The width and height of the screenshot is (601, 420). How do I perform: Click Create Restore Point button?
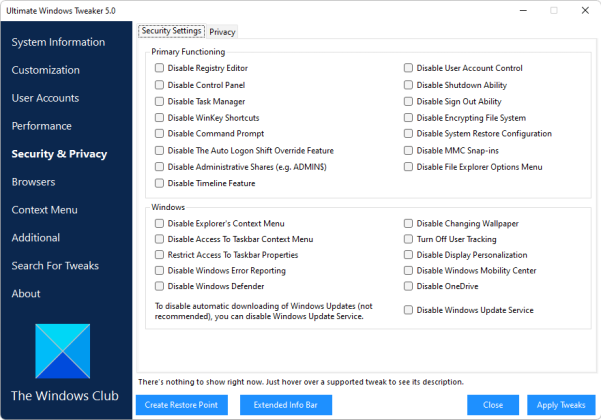(182, 405)
